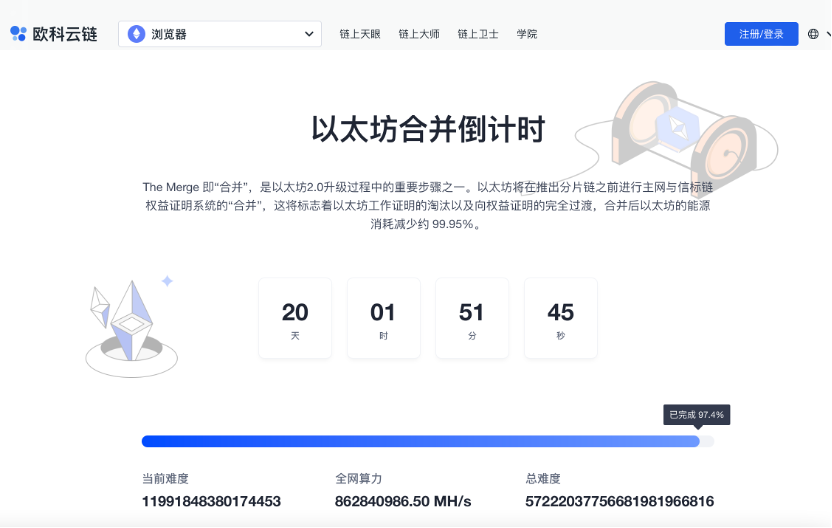Click the 已完成 97.4% tooltip

point(697,414)
